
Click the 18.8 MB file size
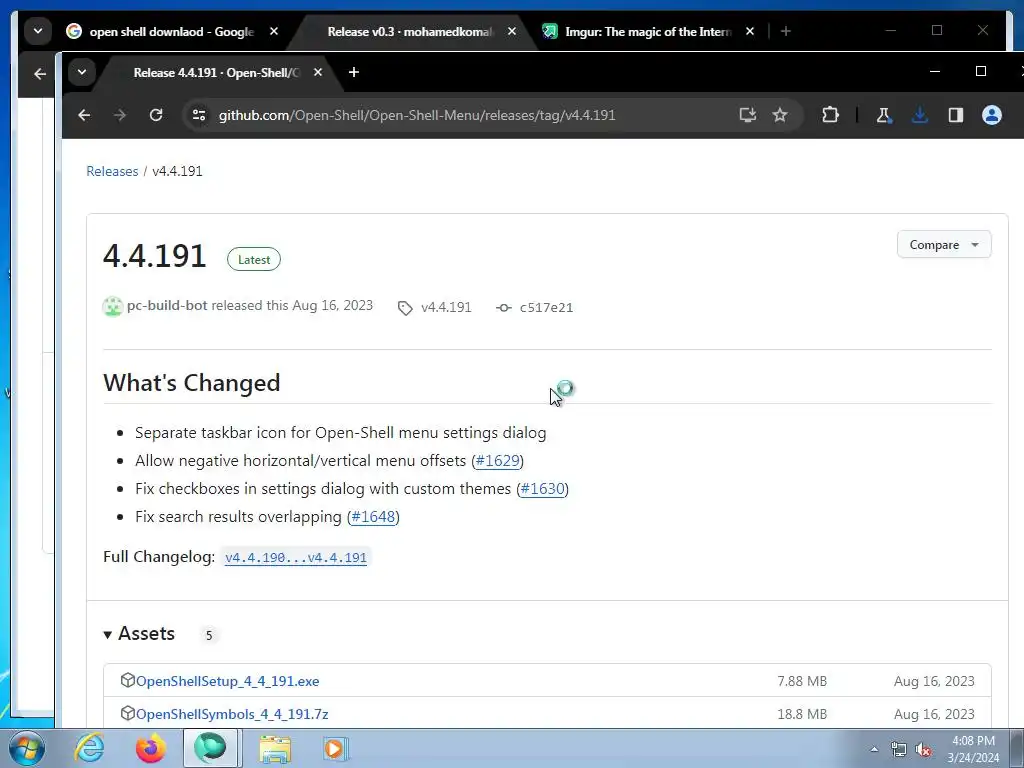pyautogui.click(x=802, y=714)
